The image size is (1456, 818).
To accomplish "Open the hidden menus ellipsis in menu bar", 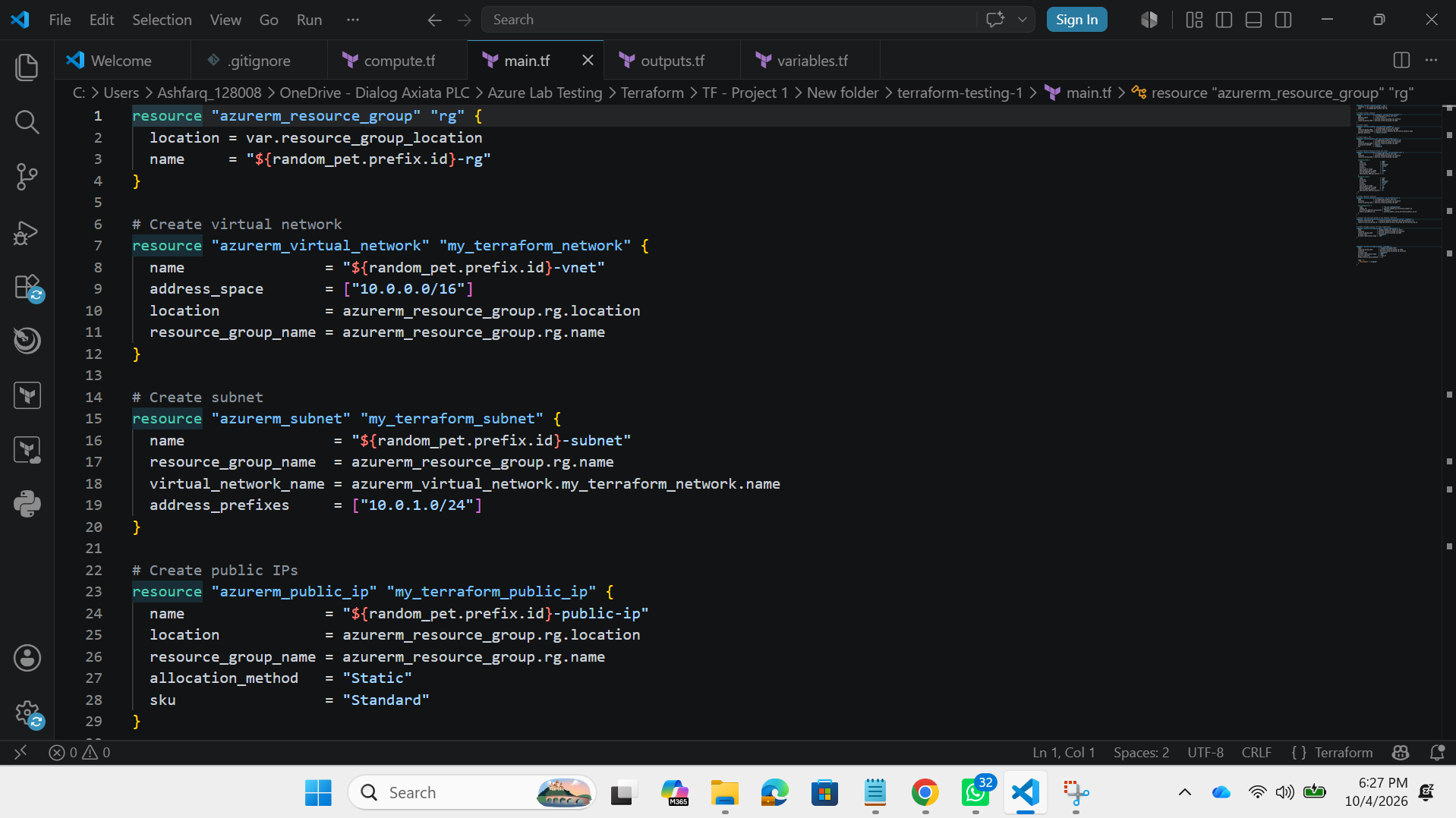I will point(352,20).
